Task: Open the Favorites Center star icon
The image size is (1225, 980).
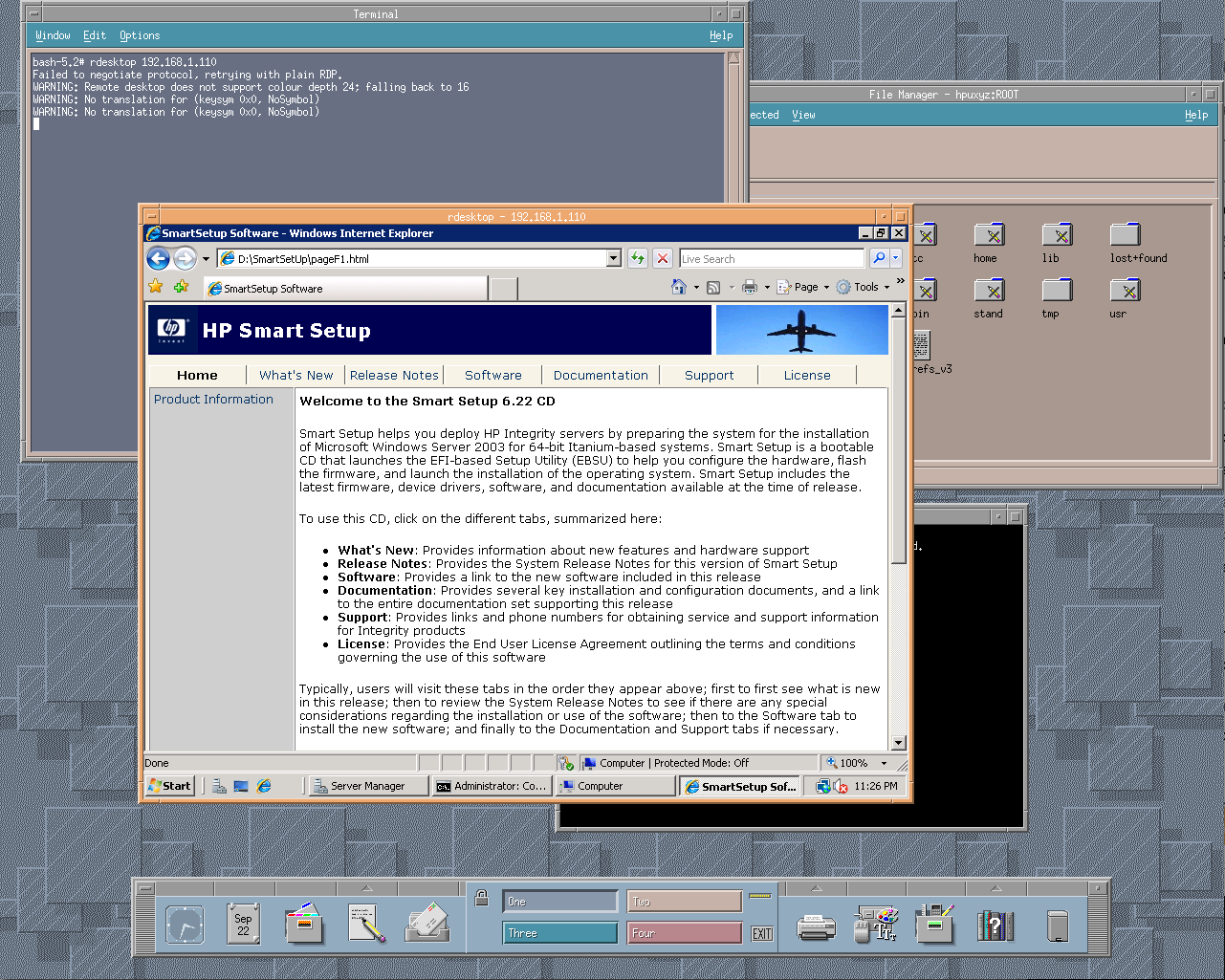Action: (155, 287)
